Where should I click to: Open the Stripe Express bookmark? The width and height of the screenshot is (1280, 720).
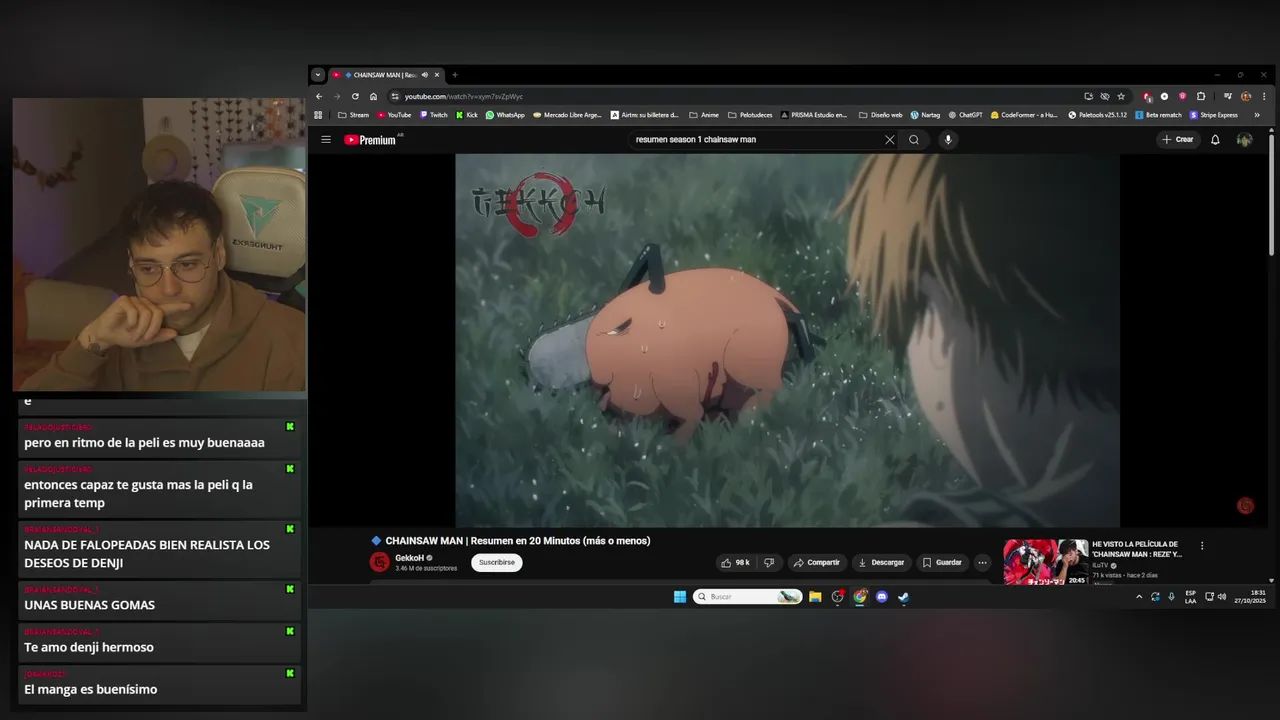point(1213,115)
